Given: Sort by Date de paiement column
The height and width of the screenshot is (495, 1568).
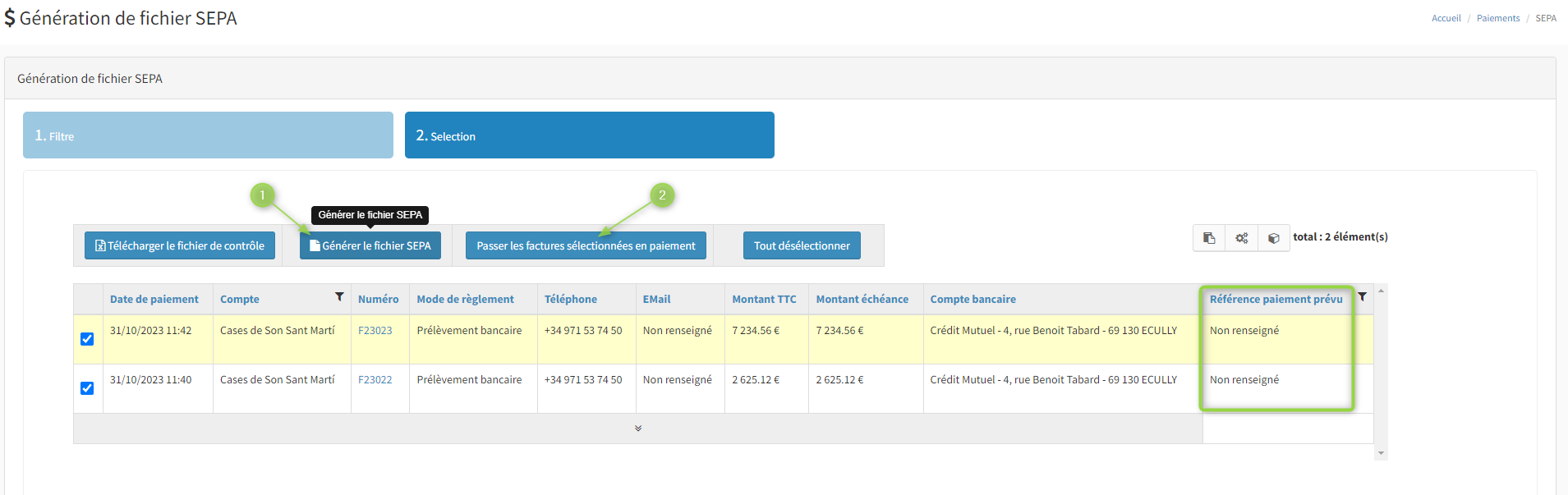Looking at the screenshot, I should [x=154, y=299].
